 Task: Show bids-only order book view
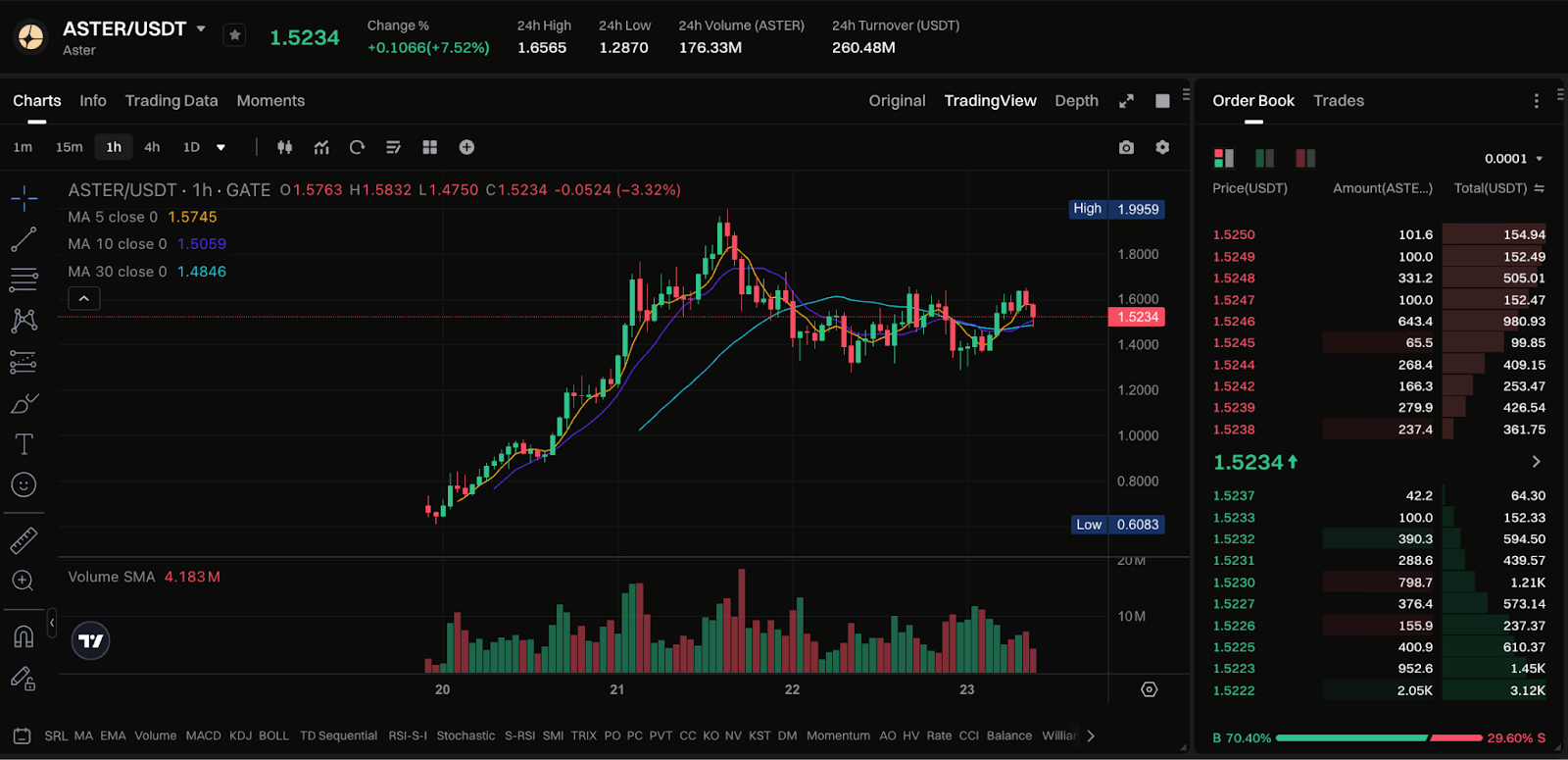click(x=1265, y=158)
